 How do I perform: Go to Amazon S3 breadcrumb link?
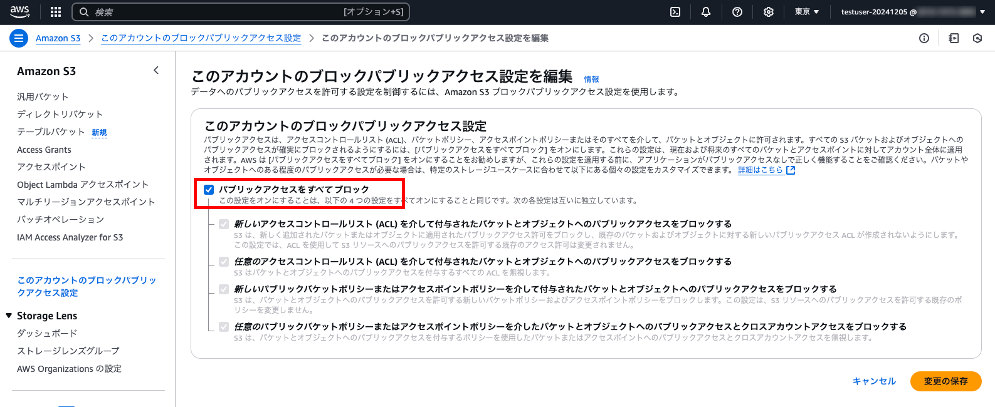58,38
